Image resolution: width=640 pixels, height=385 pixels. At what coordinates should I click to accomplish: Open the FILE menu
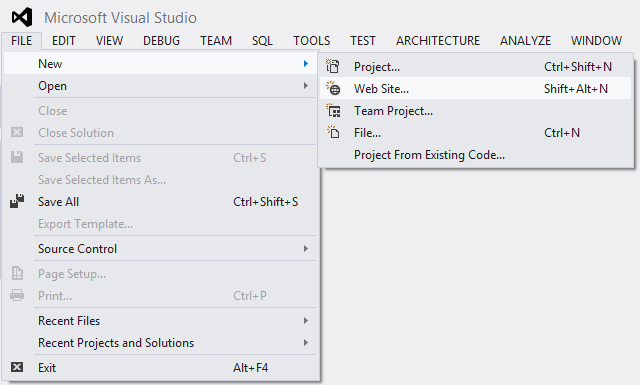click(x=22, y=41)
